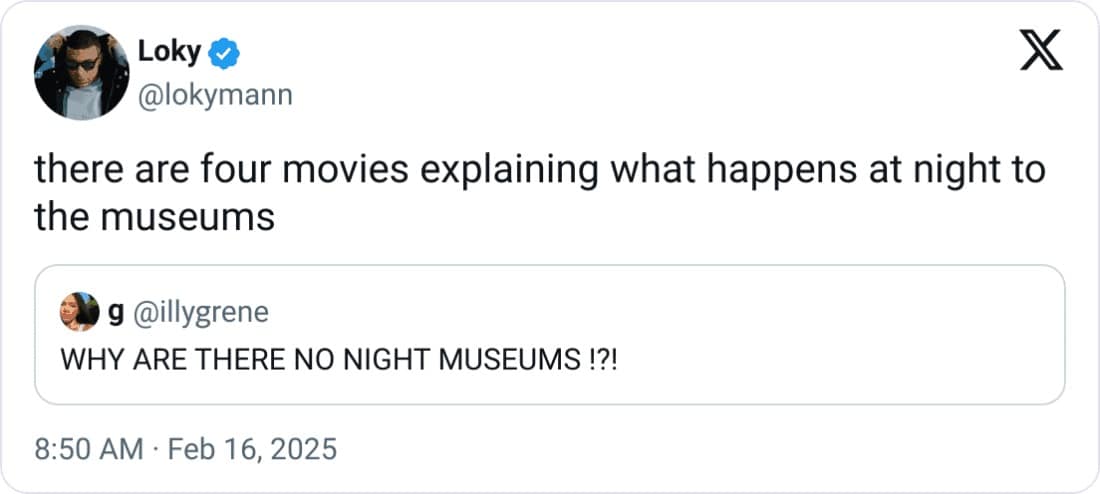The image size is (1100, 494).
Task: Visit the @lokymann handle
Action: point(214,95)
